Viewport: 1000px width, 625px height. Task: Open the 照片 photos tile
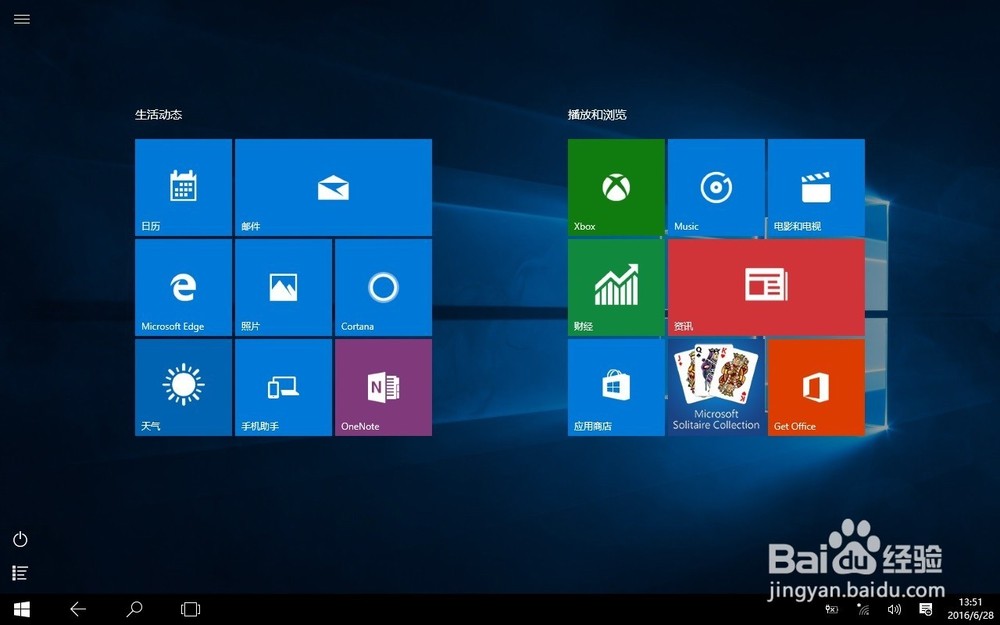coord(283,287)
